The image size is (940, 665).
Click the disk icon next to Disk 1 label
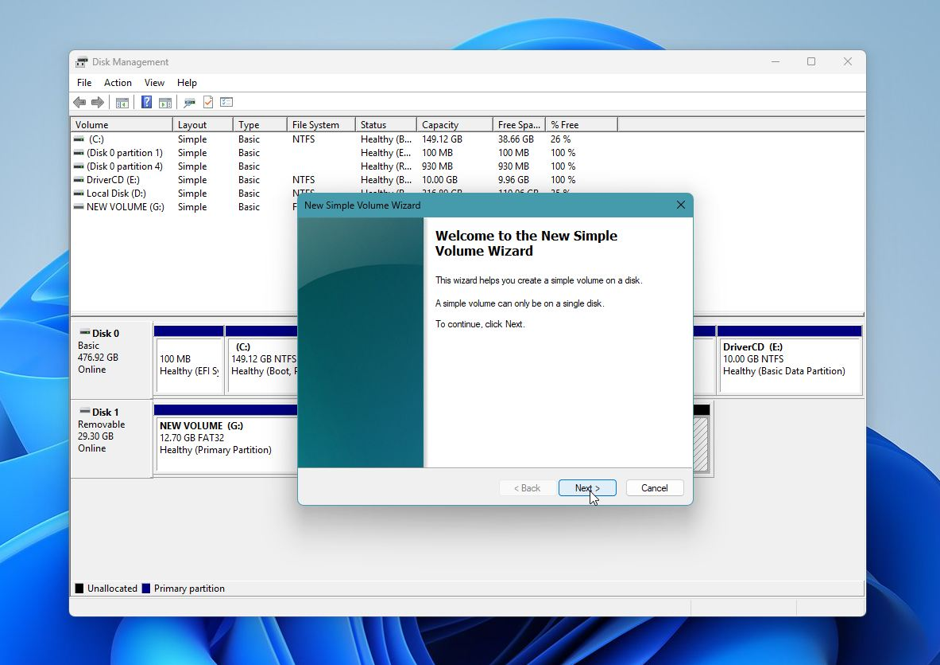[85, 412]
